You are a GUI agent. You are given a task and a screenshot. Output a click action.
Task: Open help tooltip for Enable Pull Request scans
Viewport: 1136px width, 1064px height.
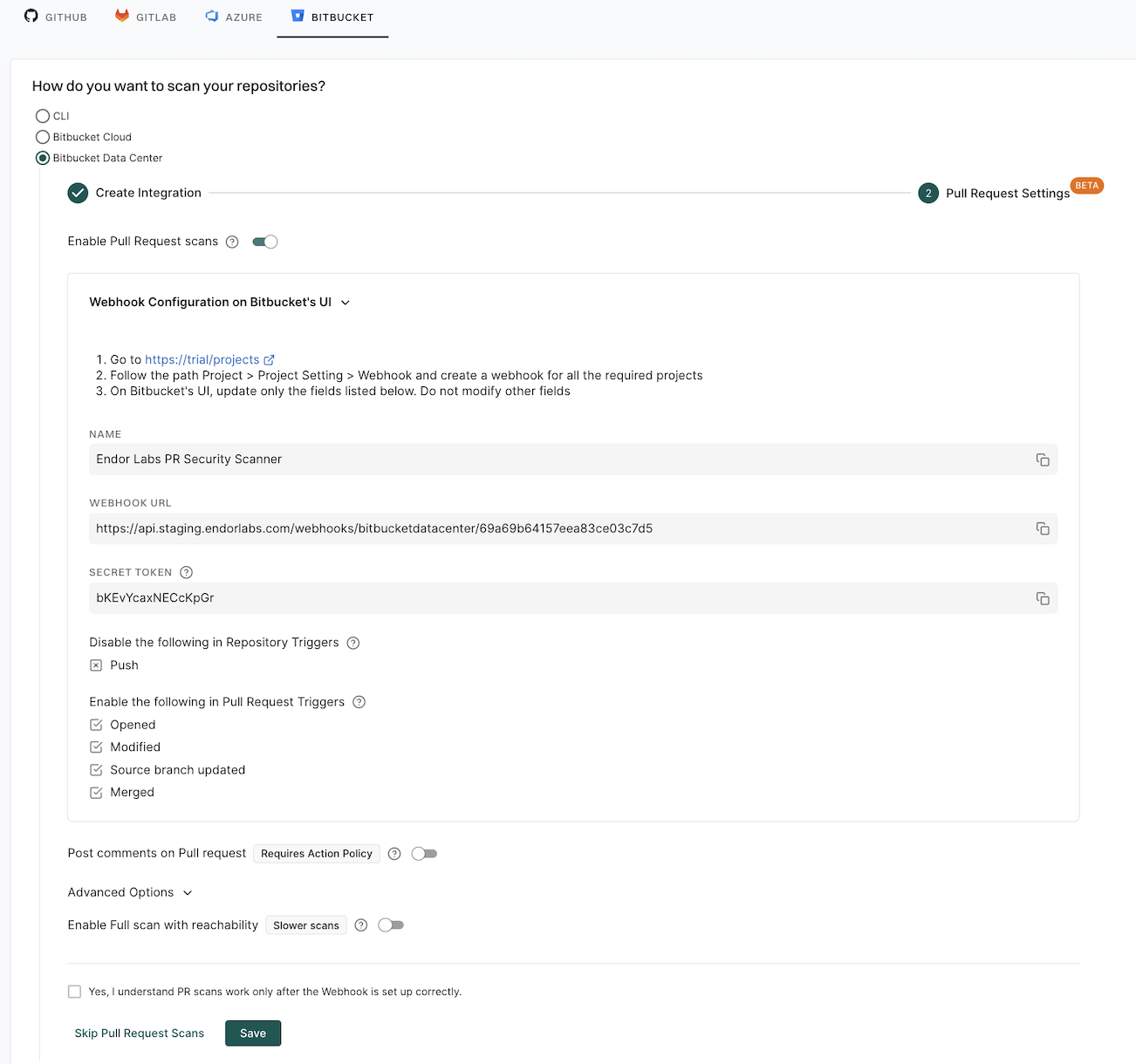(x=231, y=242)
